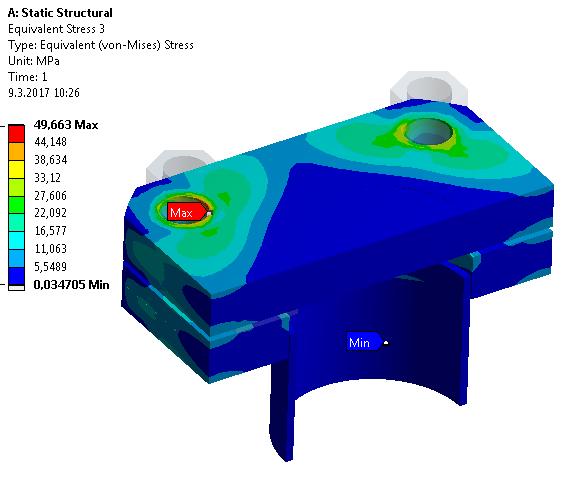Image resolution: width=566 pixels, height=477 pixels.
Task: Select the red legend color band
Action: tap(17, 134)
